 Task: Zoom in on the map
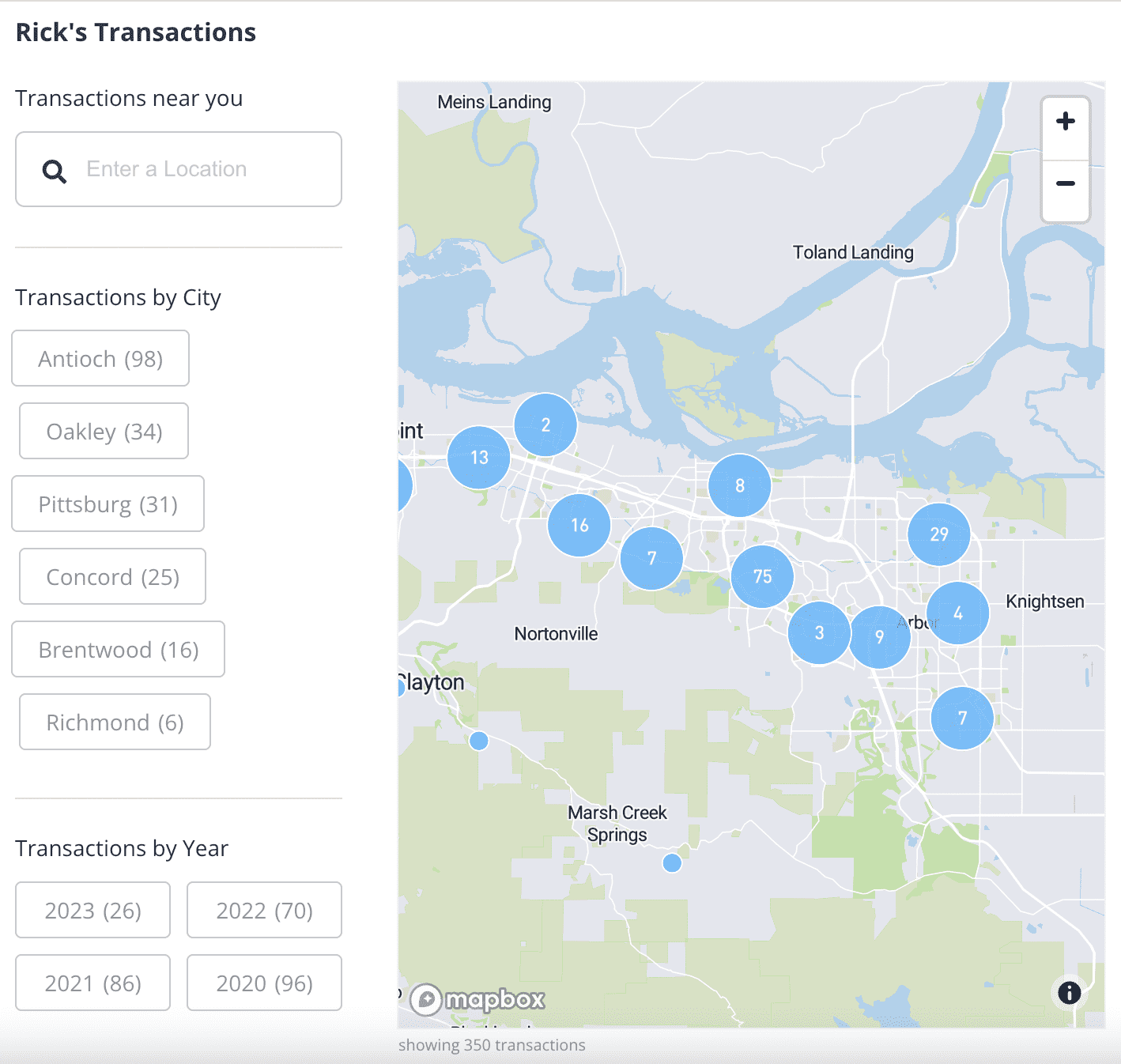pyautogui.click(x=1065, y=122)
